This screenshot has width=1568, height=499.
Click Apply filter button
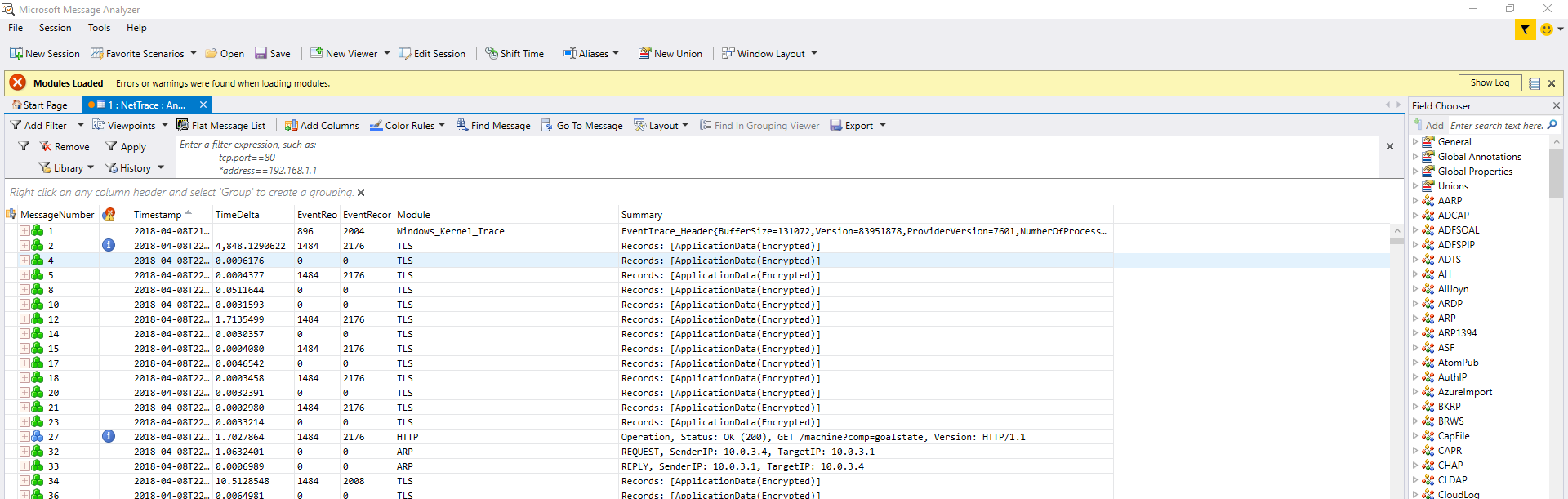(126, 146)
